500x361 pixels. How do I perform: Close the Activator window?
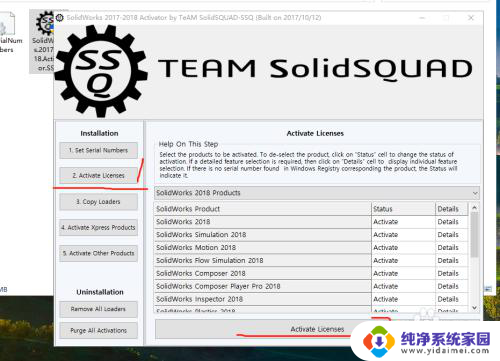tap(471, 18)
